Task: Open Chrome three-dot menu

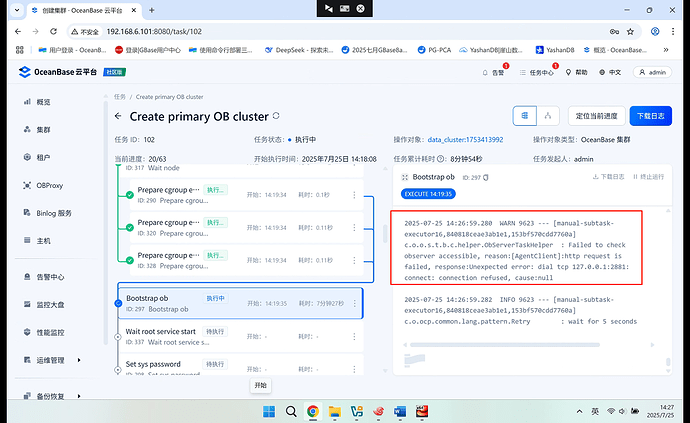Action: [x=672, y=32]
